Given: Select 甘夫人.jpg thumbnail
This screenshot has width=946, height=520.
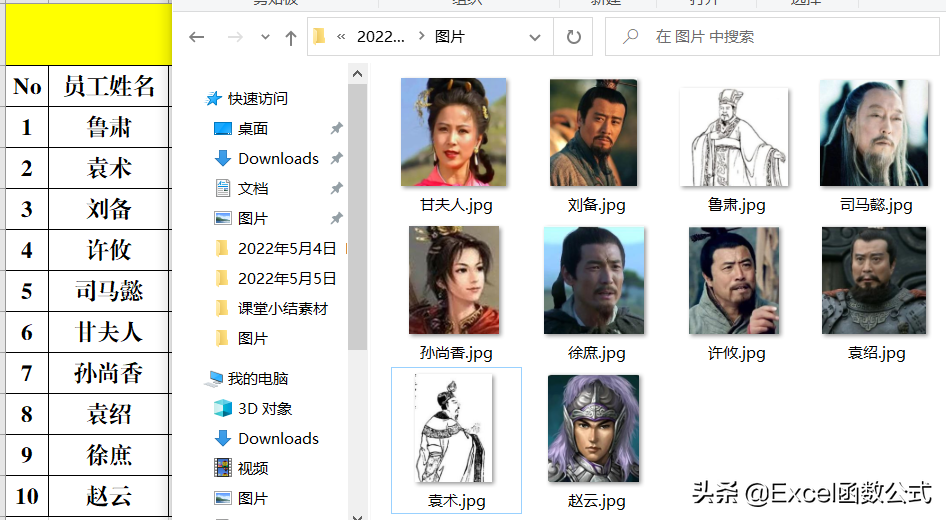Looking at the screenshot, I should pyautogui.click(x=454, y=132).
